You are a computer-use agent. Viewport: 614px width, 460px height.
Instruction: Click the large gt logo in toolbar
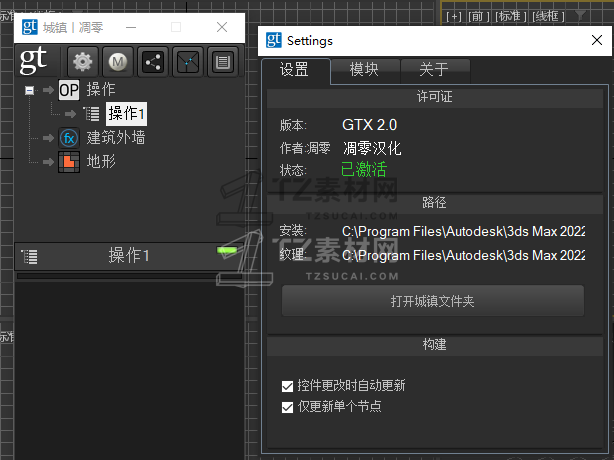pyautogui.click(x=34, y=60)
